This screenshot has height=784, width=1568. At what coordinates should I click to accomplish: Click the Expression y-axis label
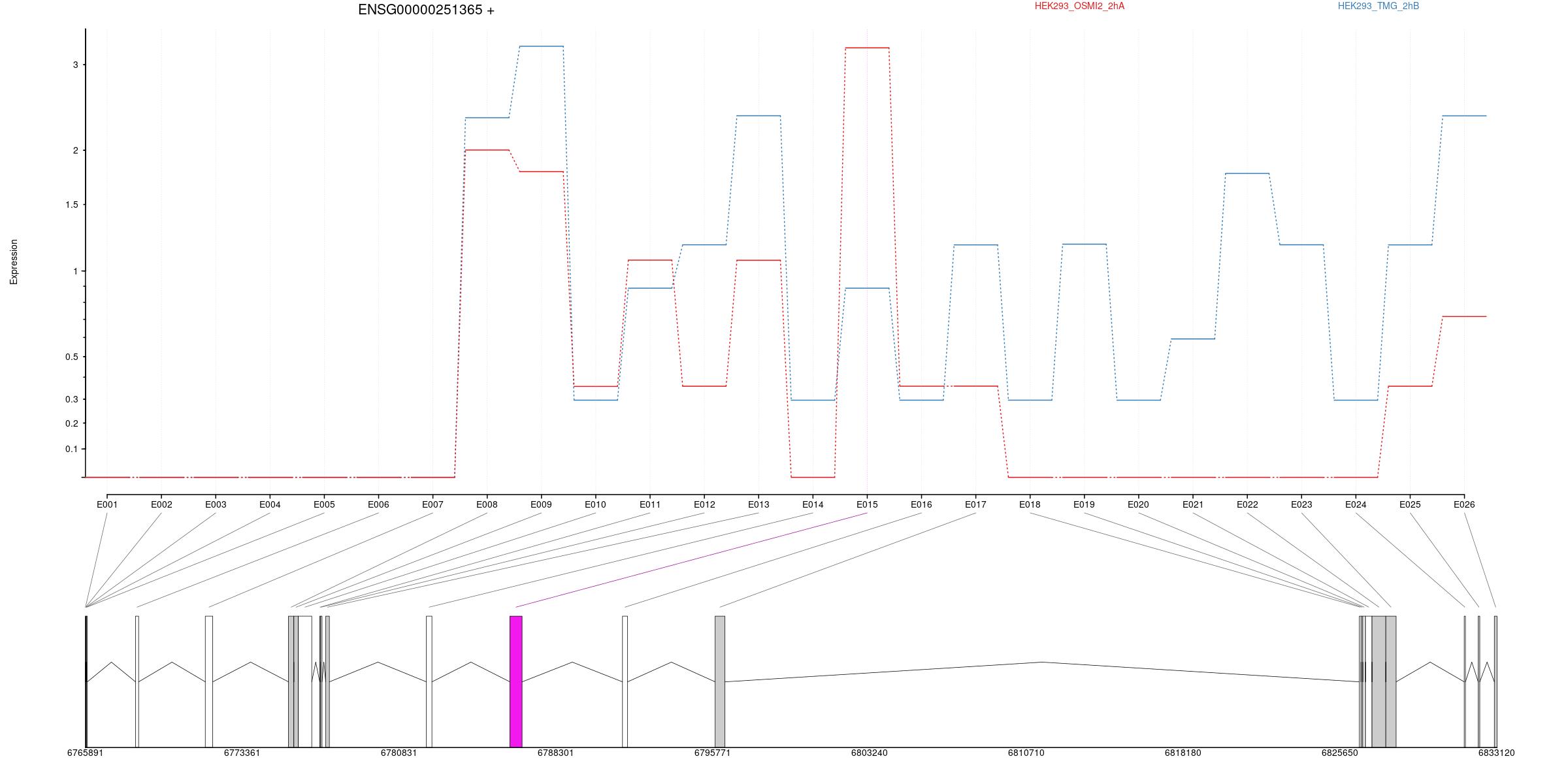[14, 262]
